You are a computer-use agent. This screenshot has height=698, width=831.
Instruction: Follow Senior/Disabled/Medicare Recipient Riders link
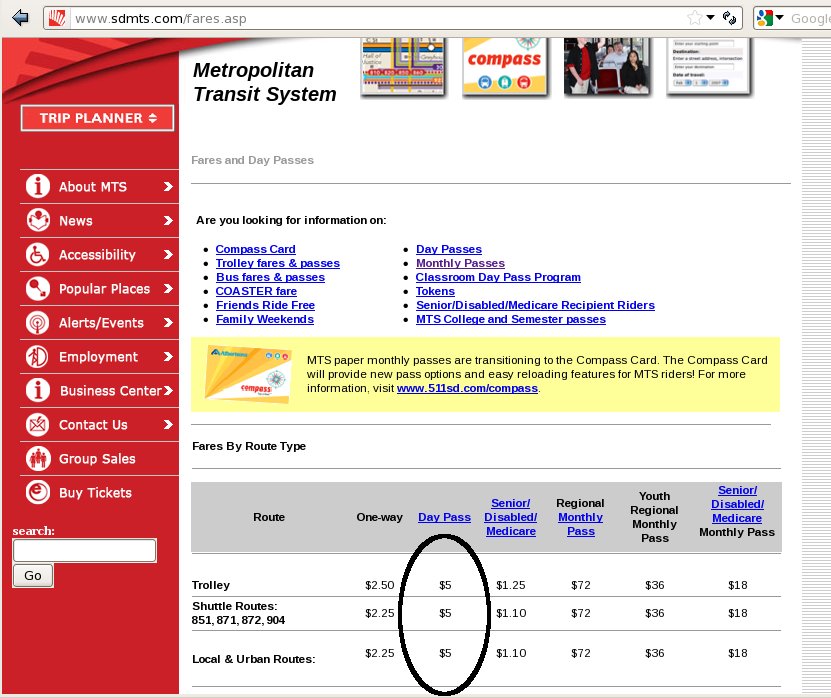(x=535, y=305)
